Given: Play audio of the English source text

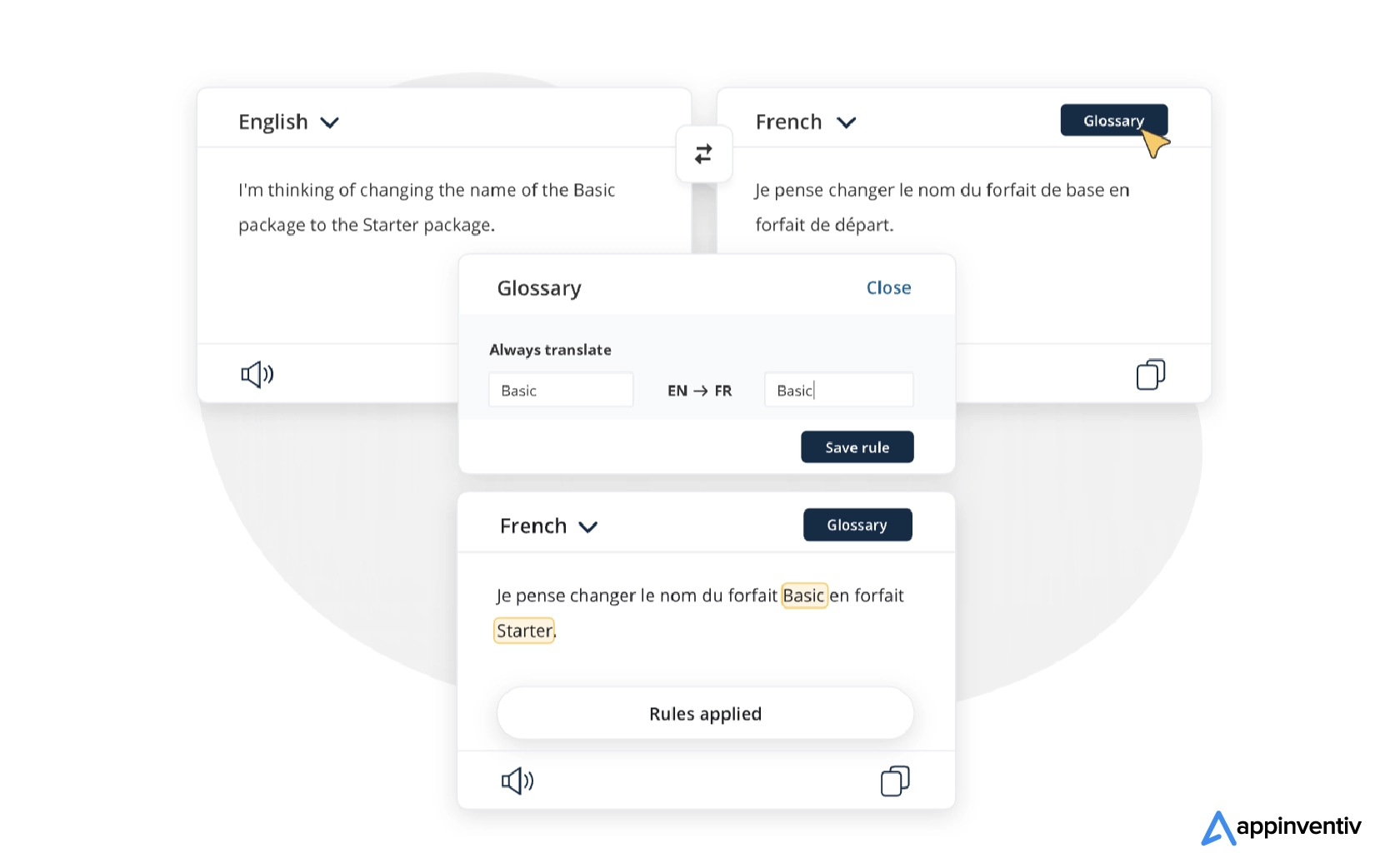Looking at the screenshot, I should click(257, 374).
